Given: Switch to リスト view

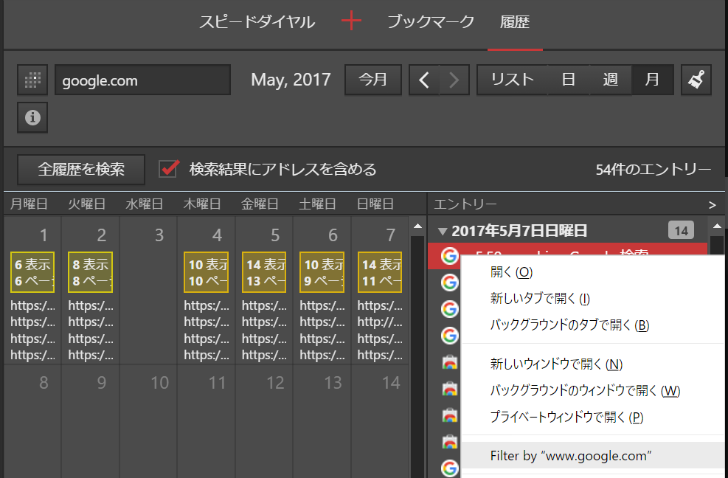Looking at the screenshot, I should coord(512,80).
